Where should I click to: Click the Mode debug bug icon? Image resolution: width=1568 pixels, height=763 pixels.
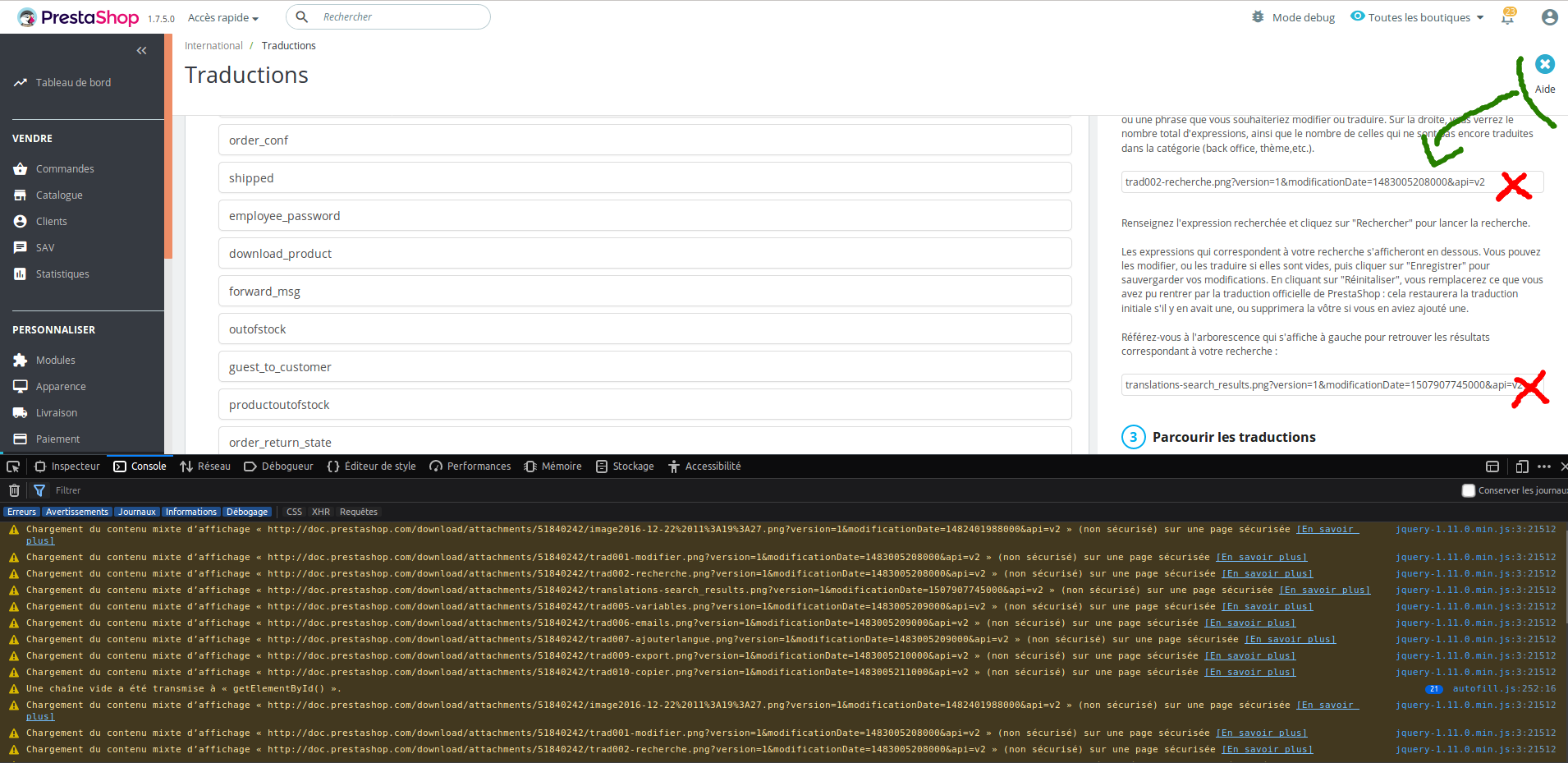[1258, 17]
